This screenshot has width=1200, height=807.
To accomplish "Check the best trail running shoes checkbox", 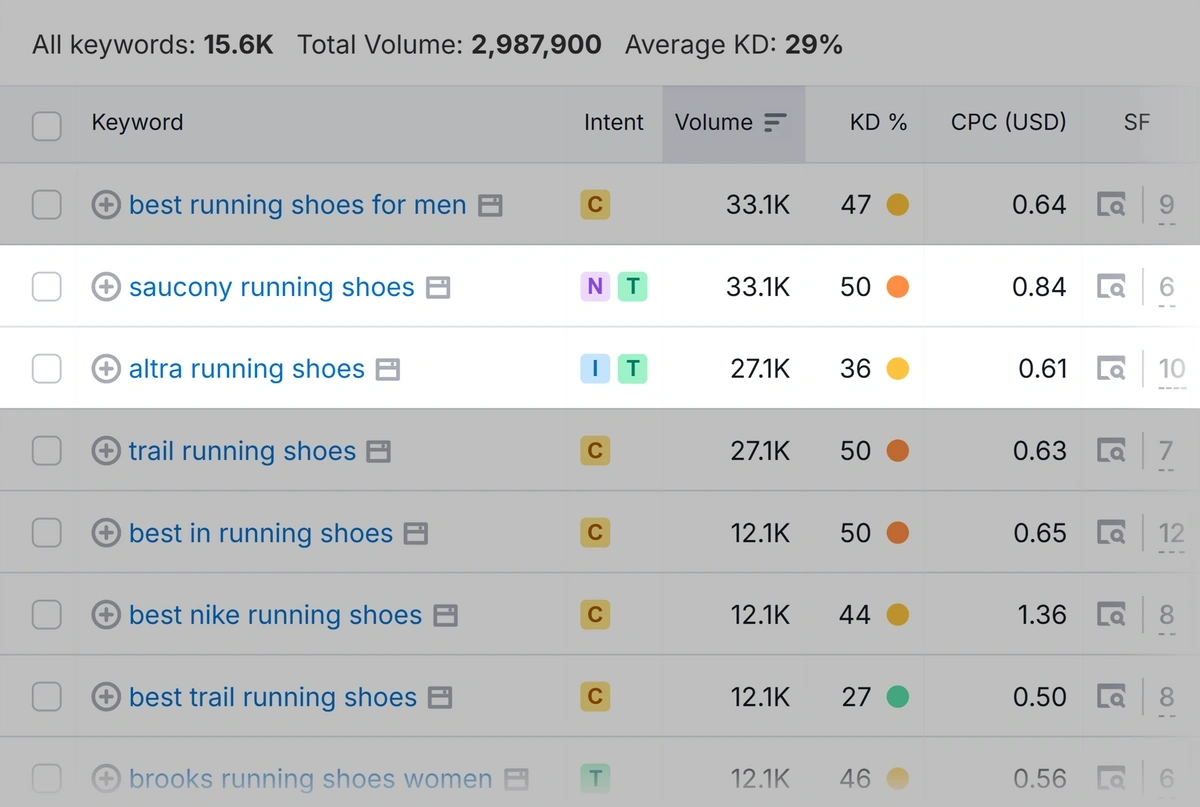I will (47, 697).
